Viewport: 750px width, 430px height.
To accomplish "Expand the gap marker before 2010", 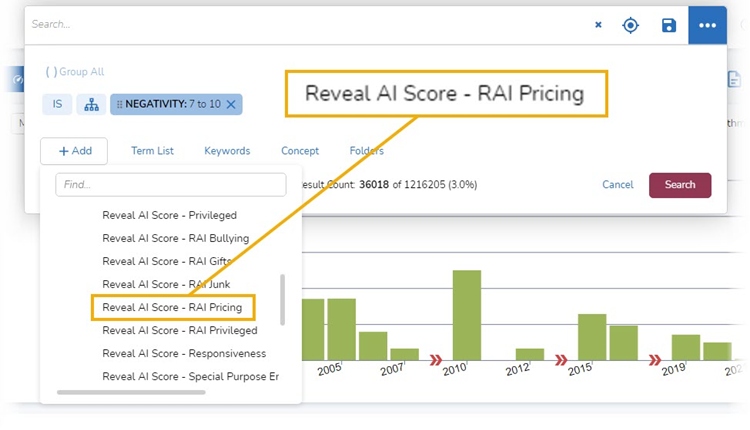I will point(436,360).
